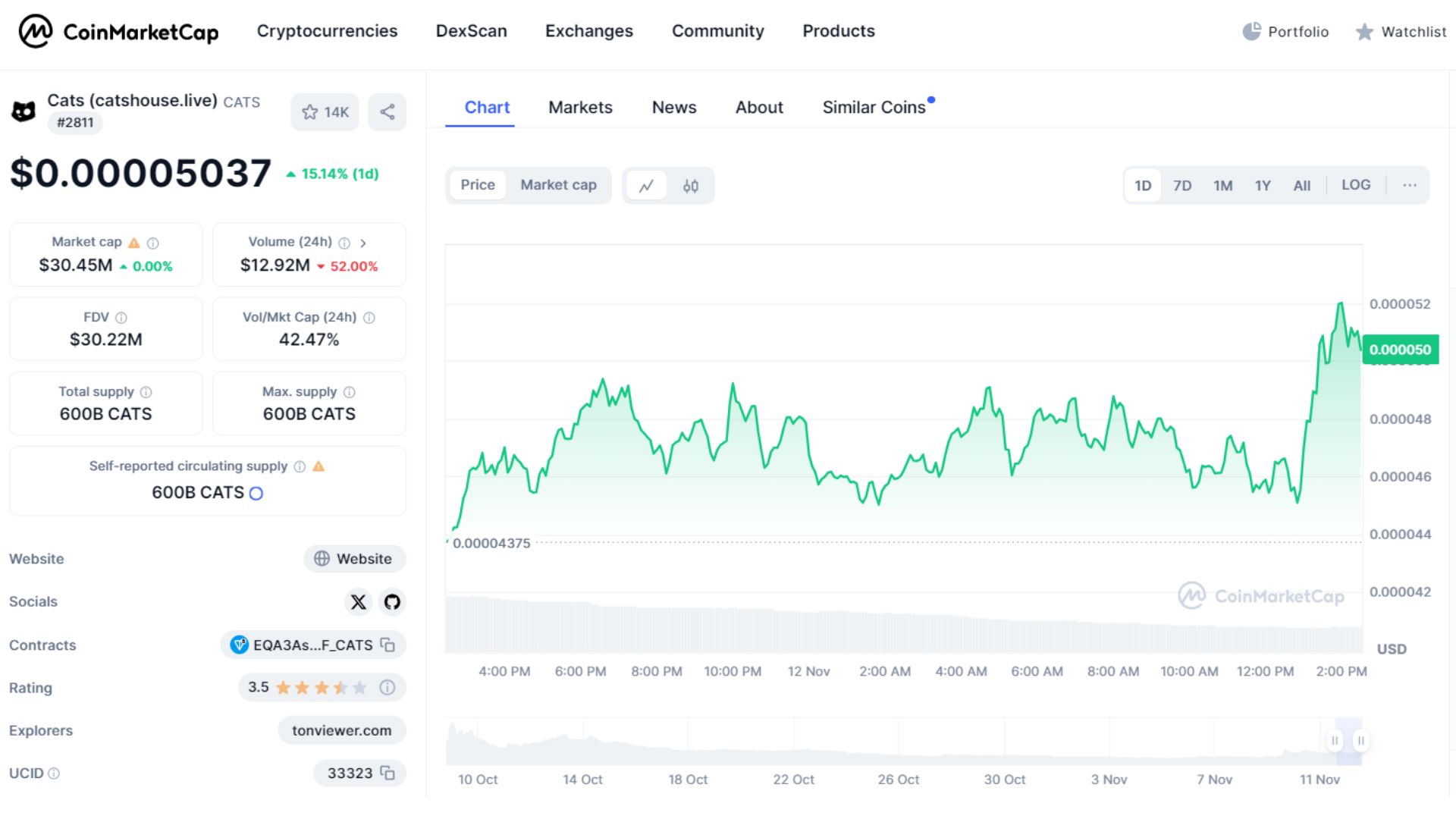Click the Watchlist link text
Viewport: 1456px width, 819px height.
(1414, 32)
